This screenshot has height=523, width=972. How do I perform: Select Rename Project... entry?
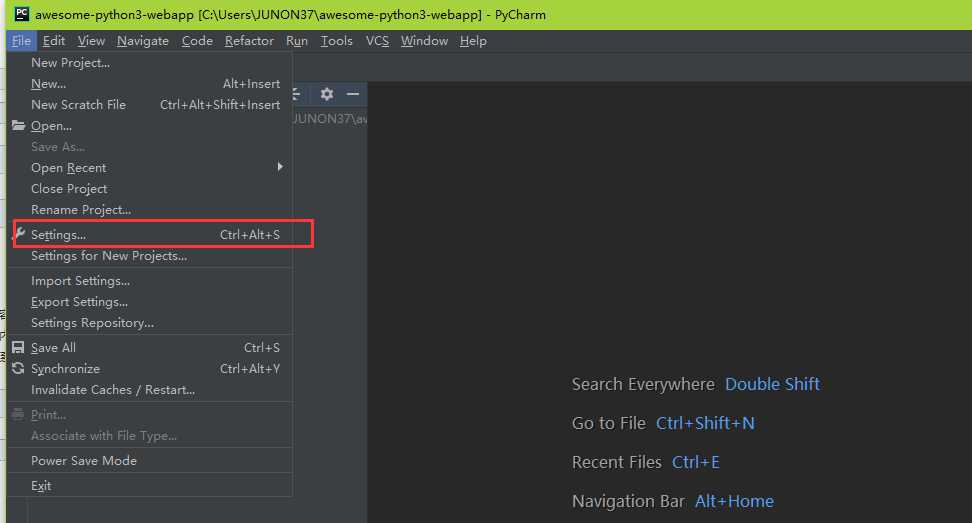[150, 209]
